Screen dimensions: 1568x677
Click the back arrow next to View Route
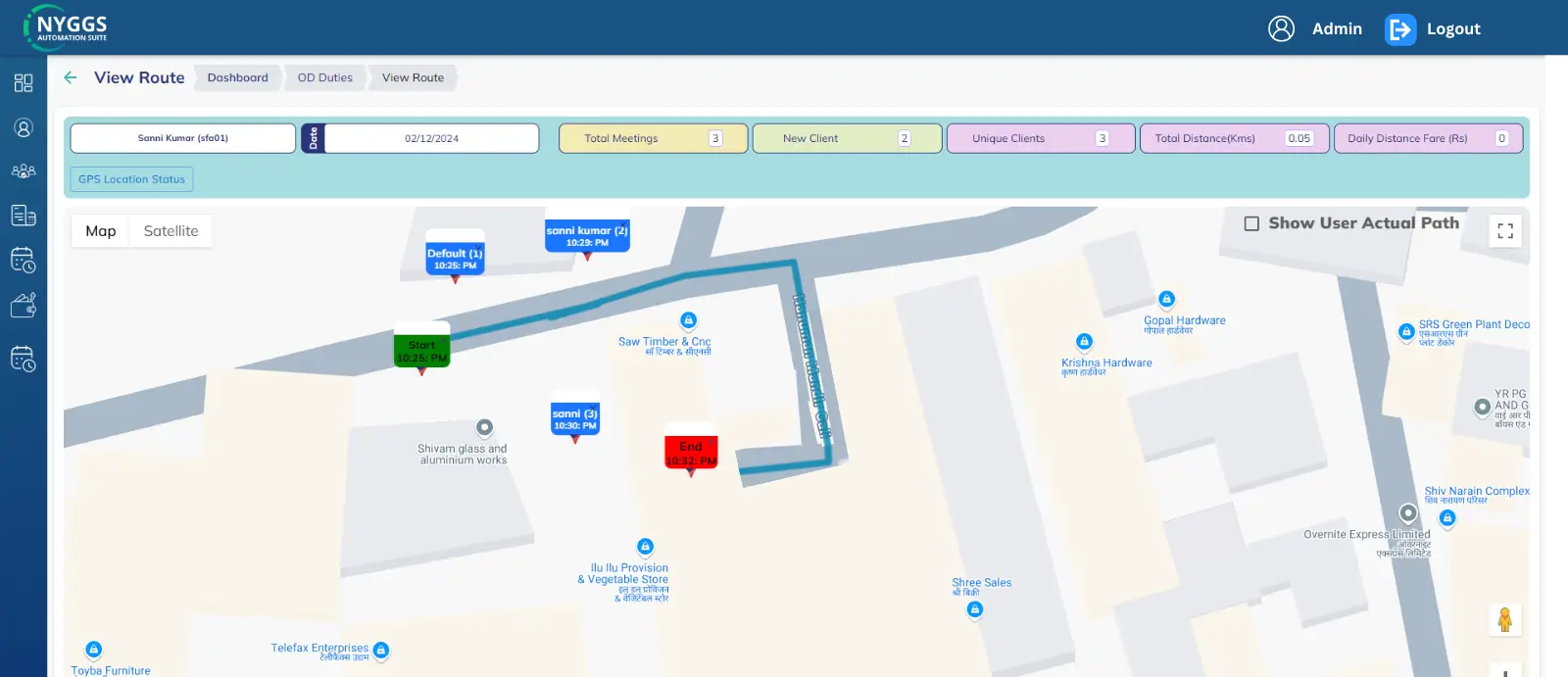click(71, 77)
